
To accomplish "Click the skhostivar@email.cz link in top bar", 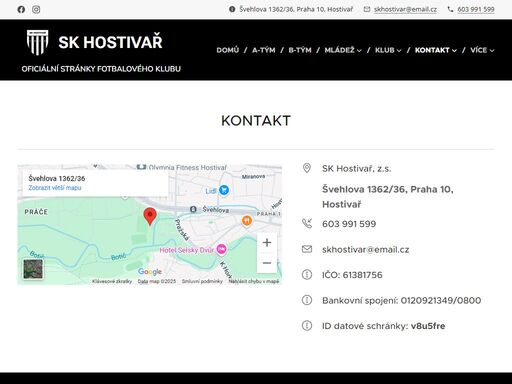I will 405,9.
